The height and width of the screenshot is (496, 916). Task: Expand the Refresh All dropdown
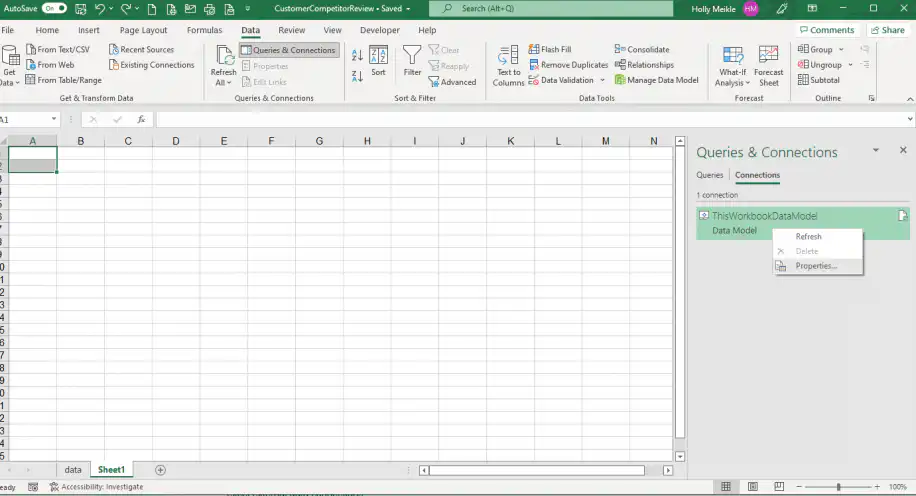click(223, 78)
